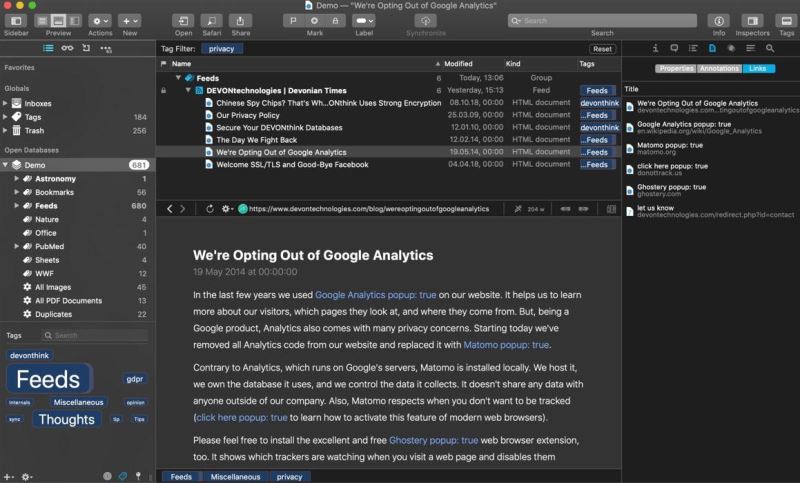Select the sidebar reading list glasses icon

pyautogui.click(x=67, y=48)
